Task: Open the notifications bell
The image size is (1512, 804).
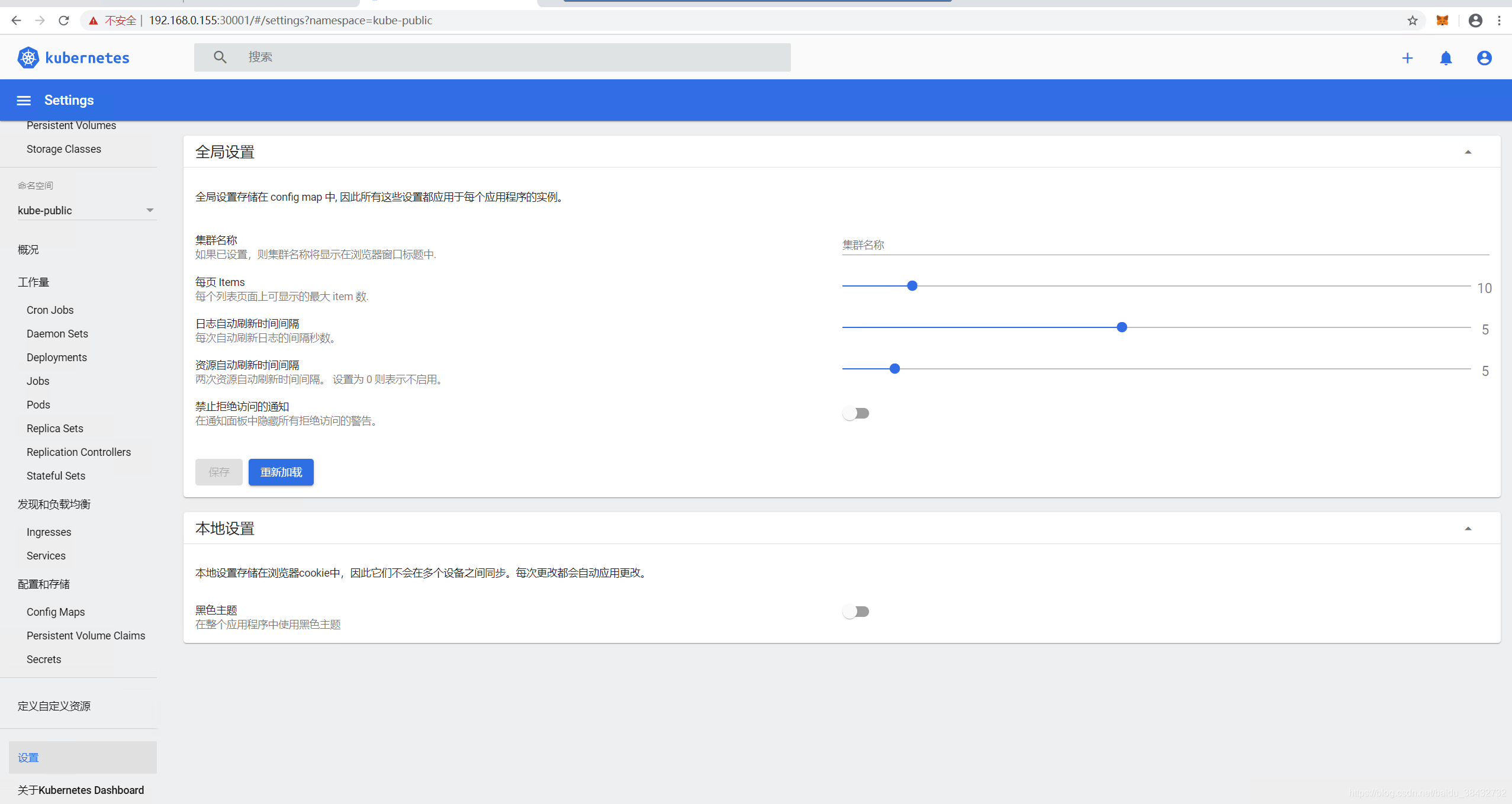Action: coord(1446,58)
